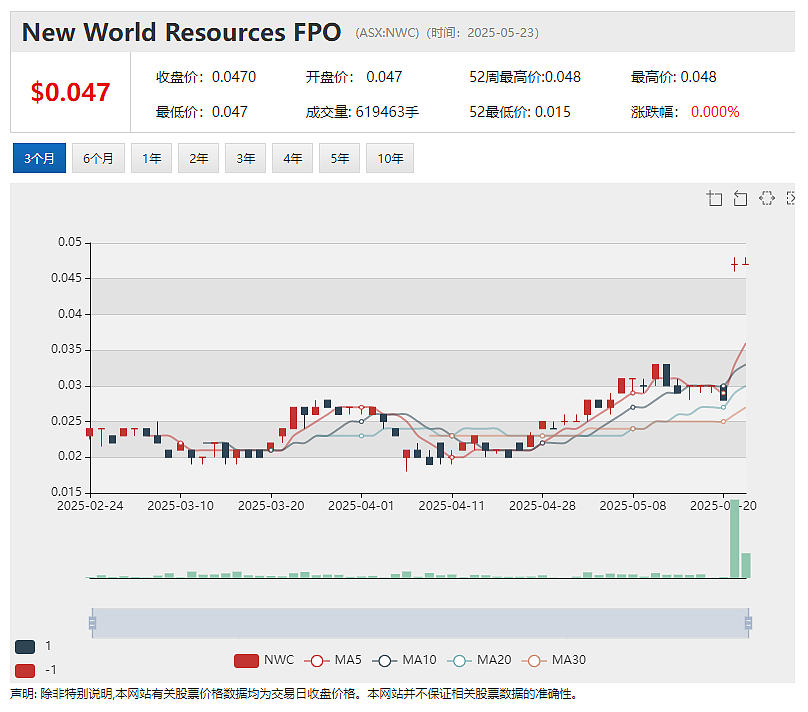Click the 0.035 y-axis label
Image resolution: width=808 pixels, height=712 pixels.
point(66,349)
